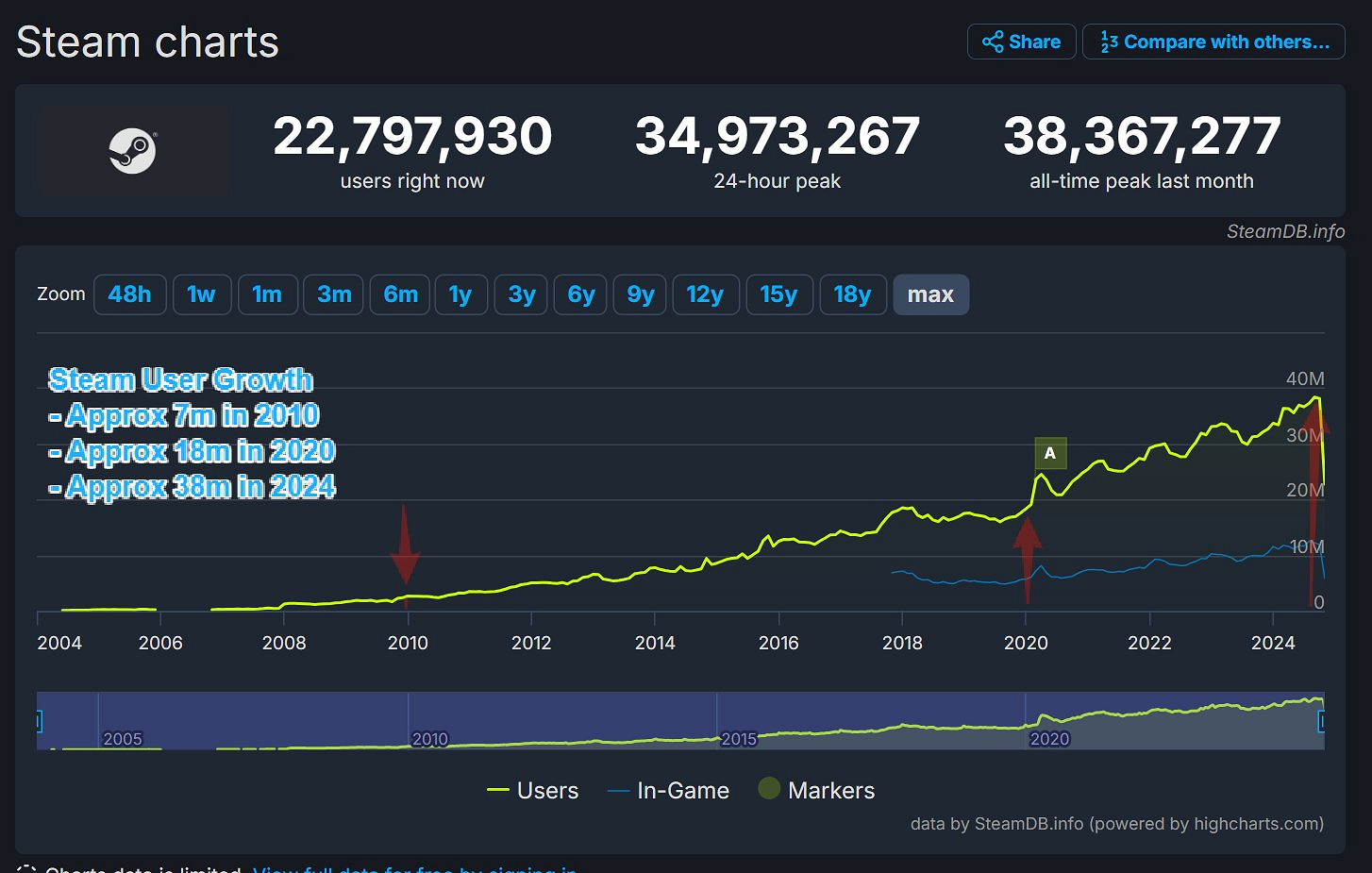Select the 12y zoom range
The image size is (1372, 873).
coord(706,294)
